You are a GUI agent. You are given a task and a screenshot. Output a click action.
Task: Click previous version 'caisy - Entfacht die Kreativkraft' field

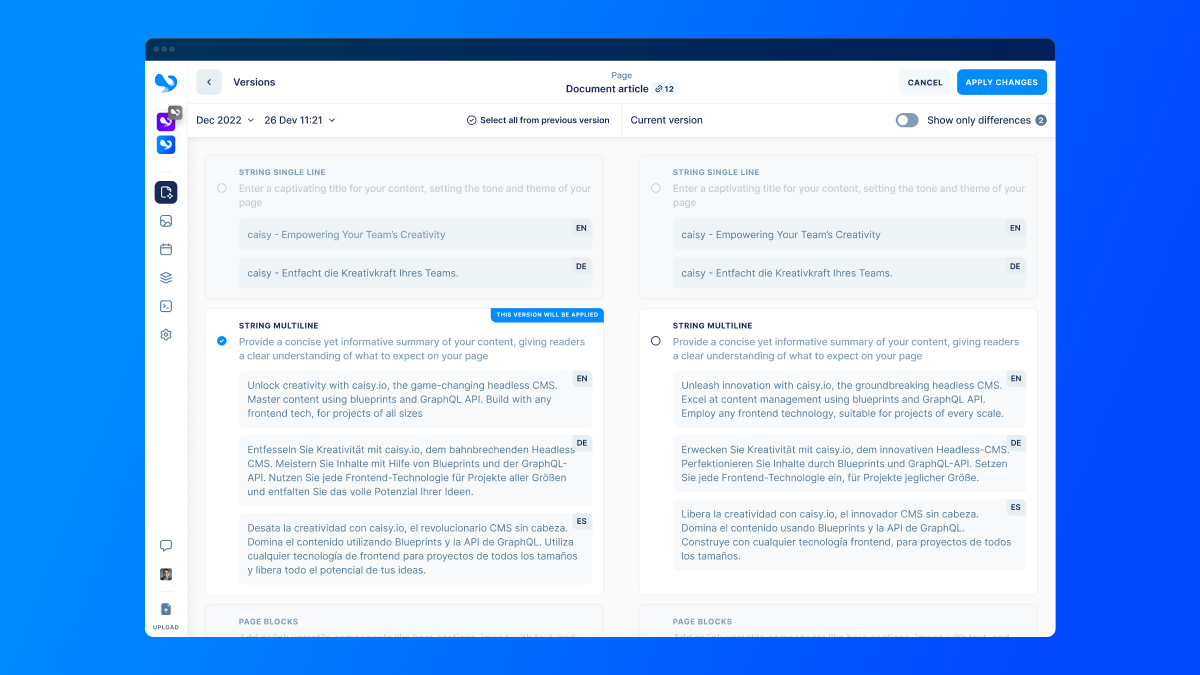tap(416, 273)
